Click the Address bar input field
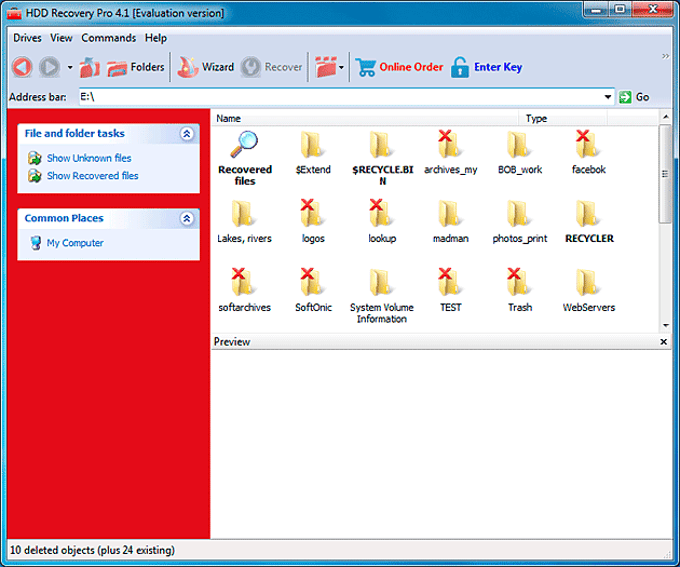The width and height of the screenshot is (680, 567). [x=340, y=97]
